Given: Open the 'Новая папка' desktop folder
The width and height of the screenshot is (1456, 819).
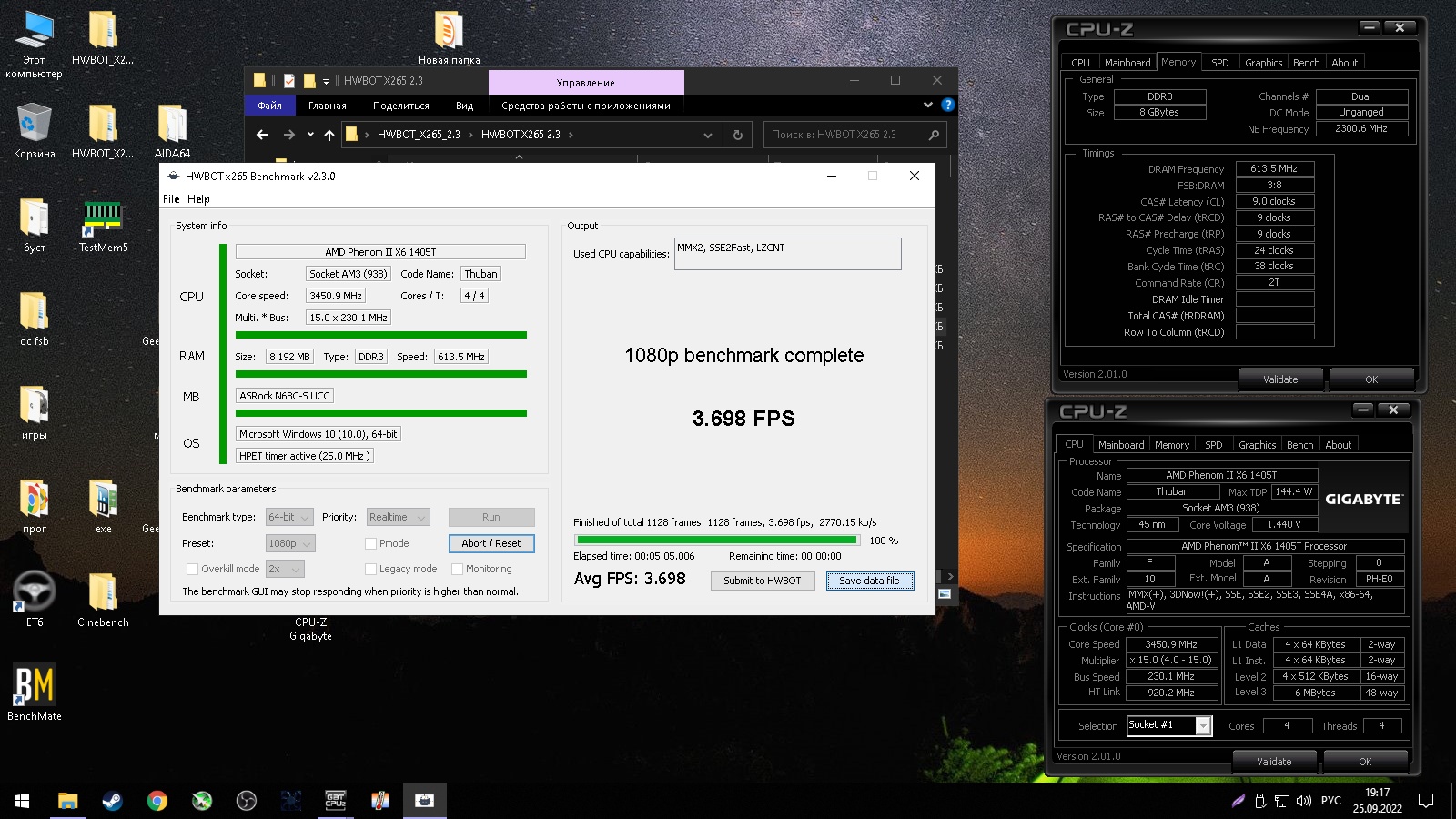Looking at the screenshot, I should pyautogui.click(x=449, y=38).
